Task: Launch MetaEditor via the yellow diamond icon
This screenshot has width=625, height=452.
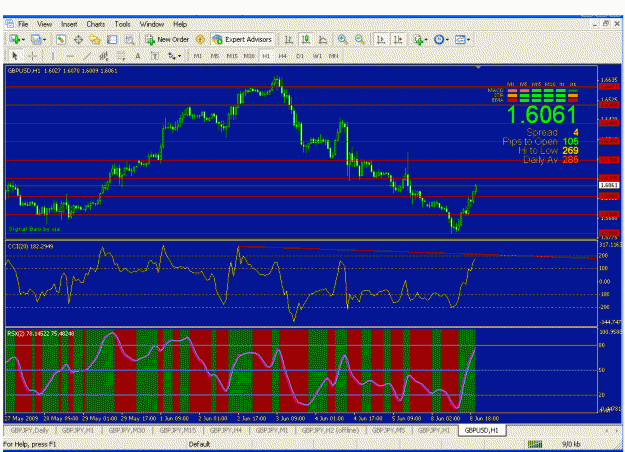Action: 200,39
